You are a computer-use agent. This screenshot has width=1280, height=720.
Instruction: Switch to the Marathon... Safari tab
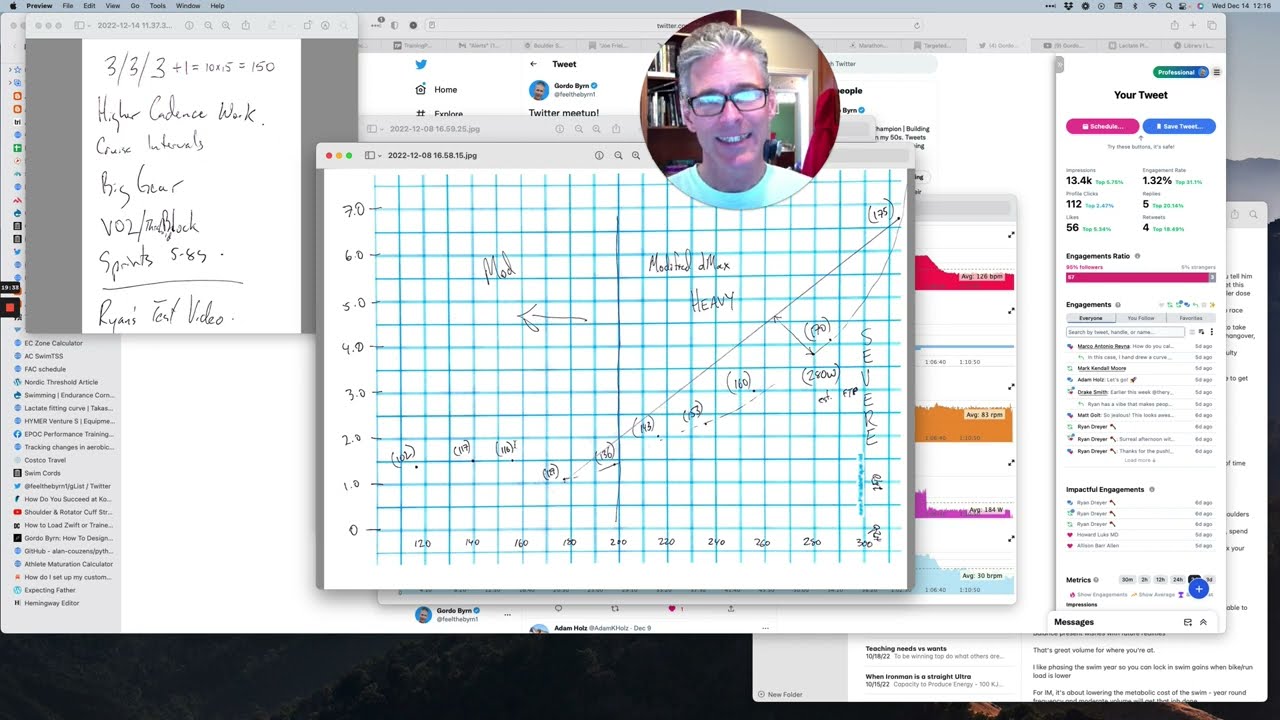[871, 46]
